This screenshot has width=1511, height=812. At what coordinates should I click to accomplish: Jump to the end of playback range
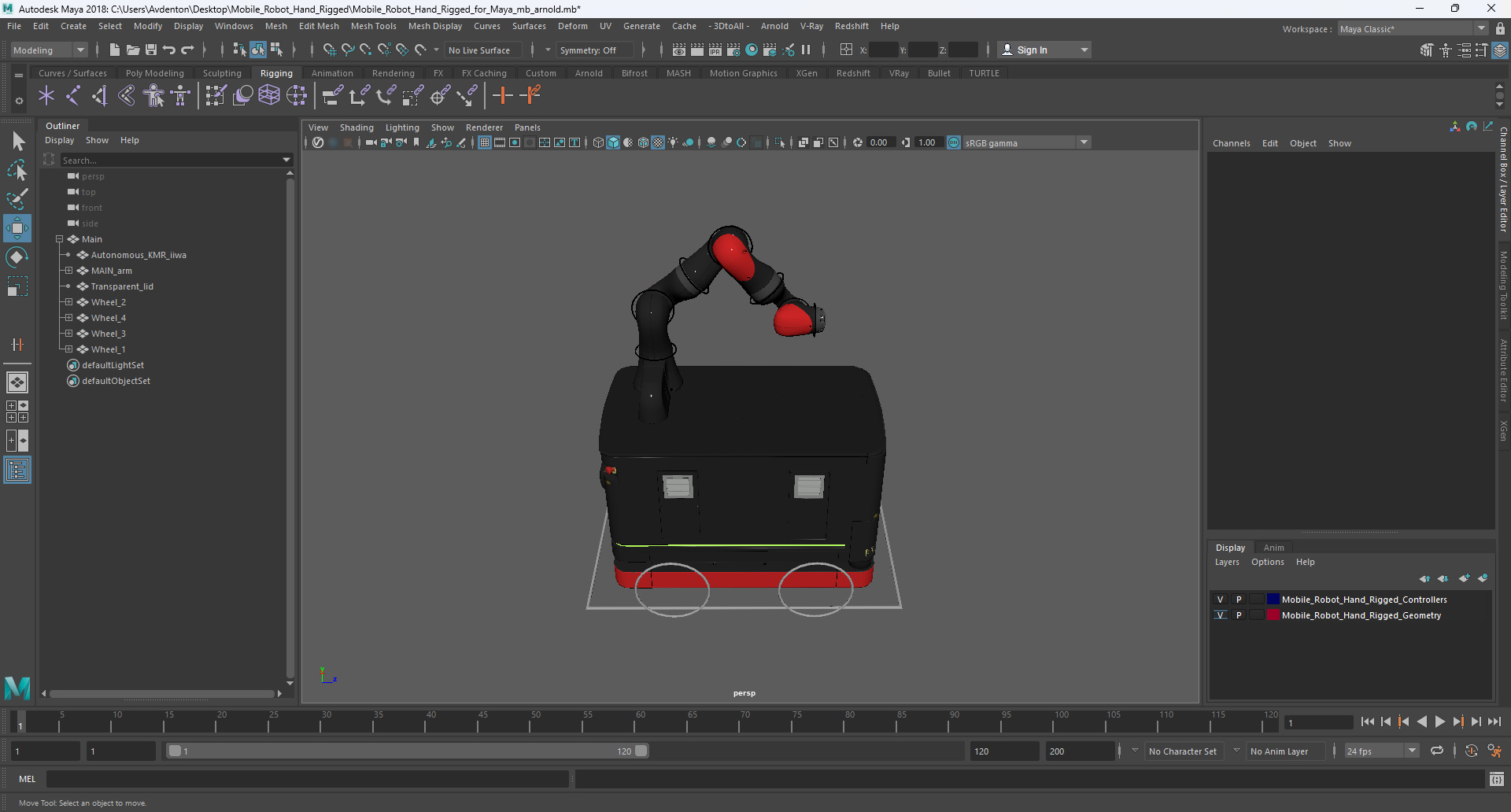pos(1494,722)
